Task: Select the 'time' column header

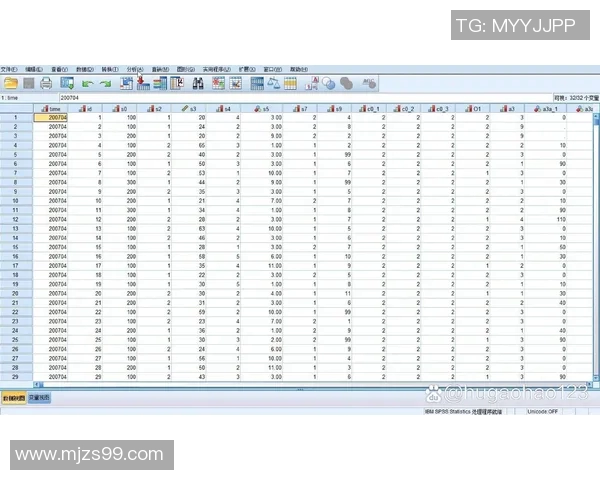Action: pyautogui.click(x=50, y=108)
